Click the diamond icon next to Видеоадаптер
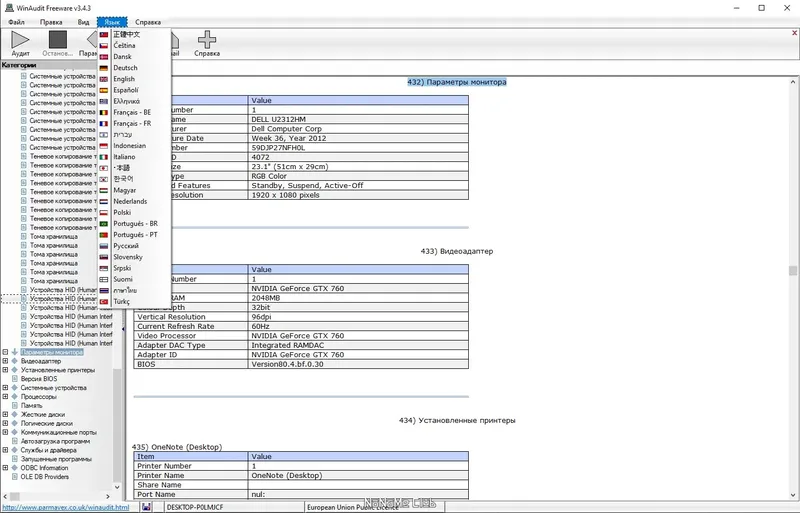Viewport: 800px width, 513px height. 15,361
